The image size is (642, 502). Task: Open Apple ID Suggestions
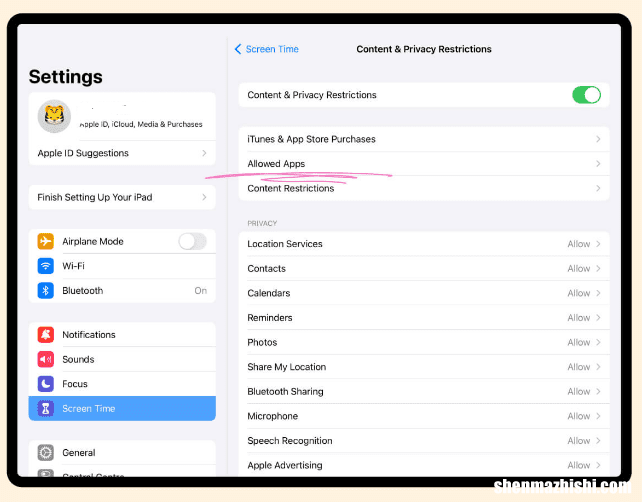coord(122,153)
